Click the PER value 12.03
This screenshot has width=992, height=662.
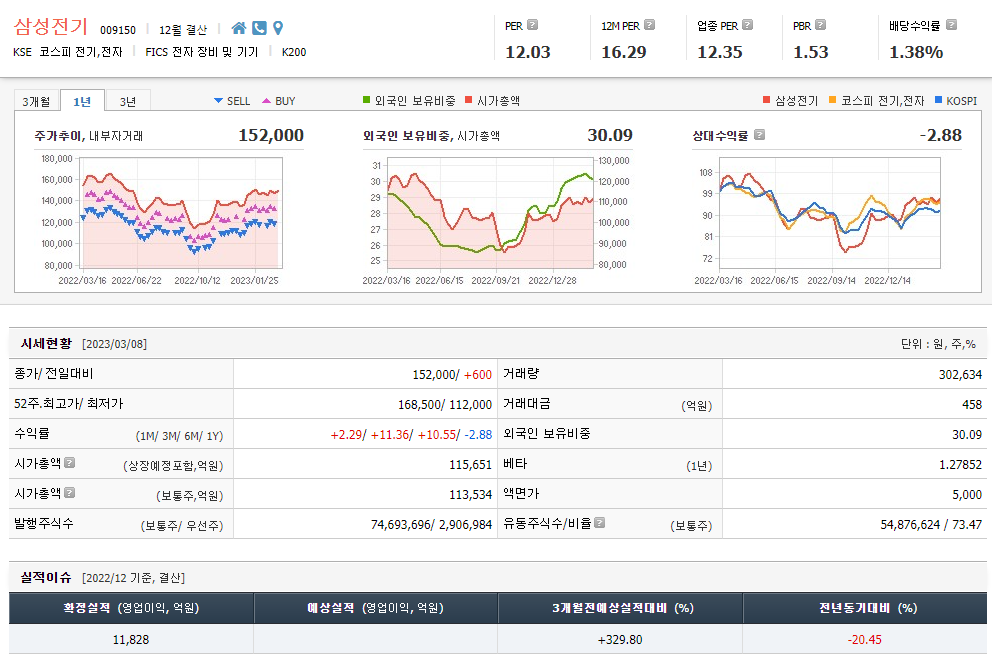click(x=528, y=52)
